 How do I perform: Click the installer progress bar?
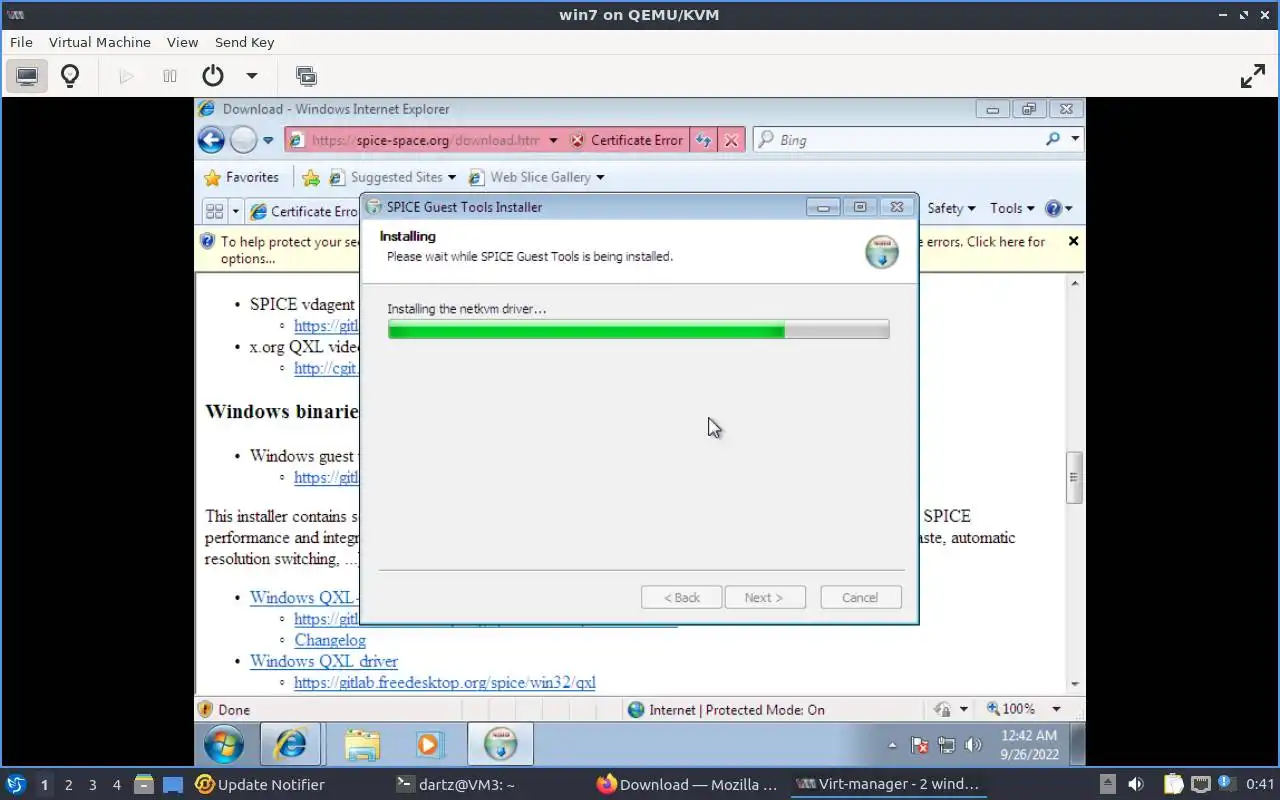[638, 330]
